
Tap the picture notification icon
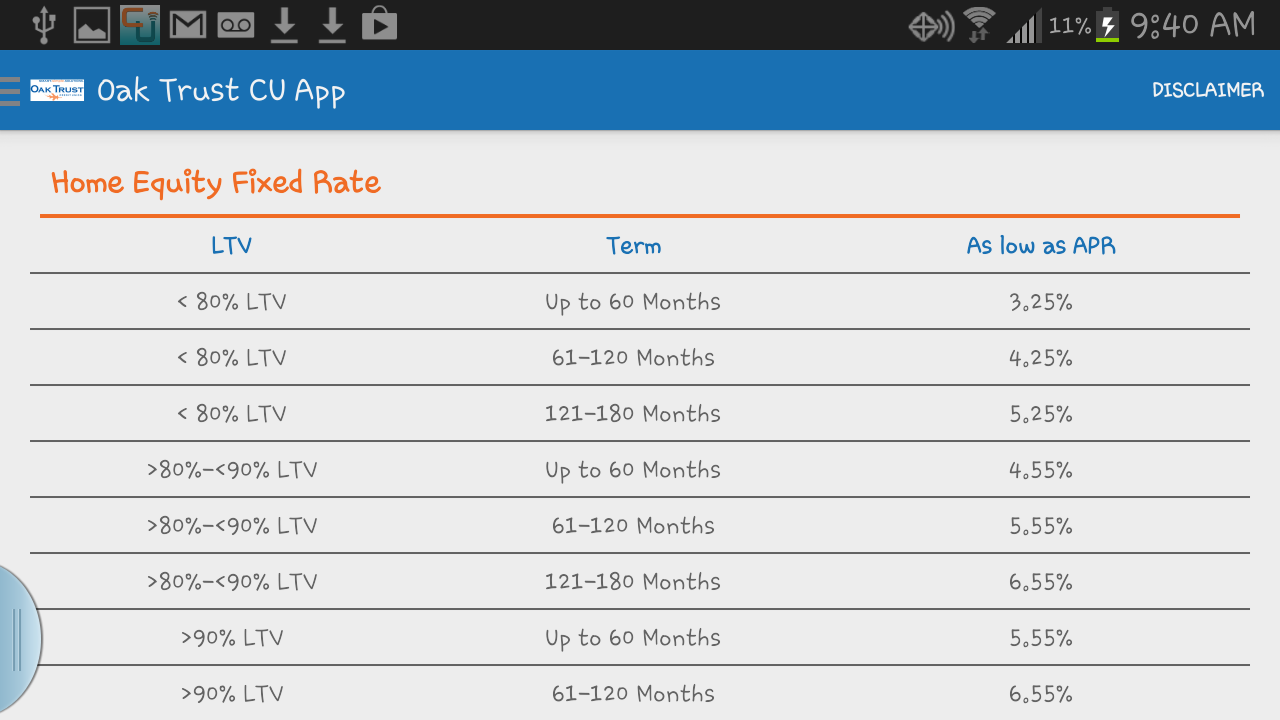pyautogui.click(x=92, y=25)
